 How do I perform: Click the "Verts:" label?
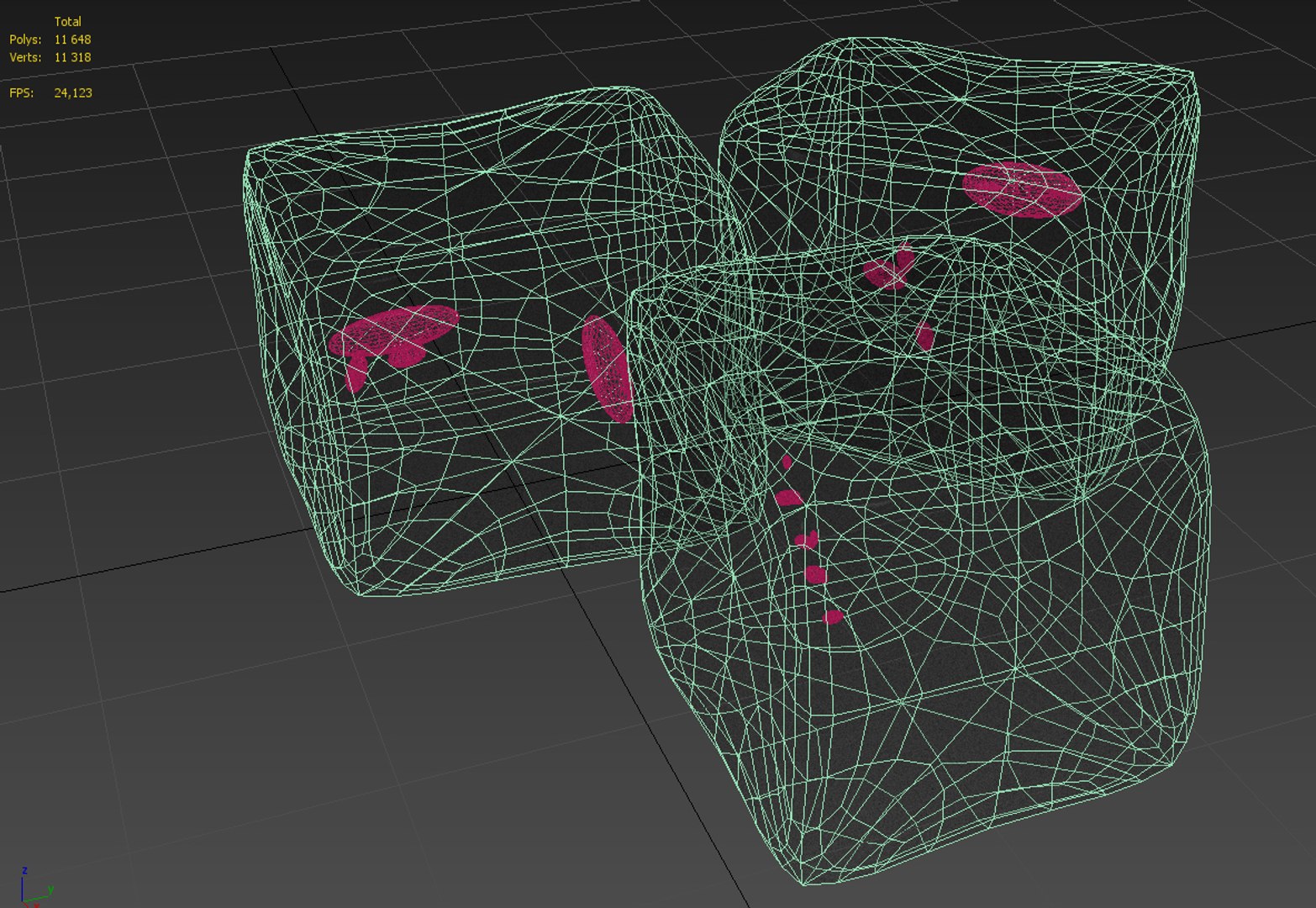25,57
